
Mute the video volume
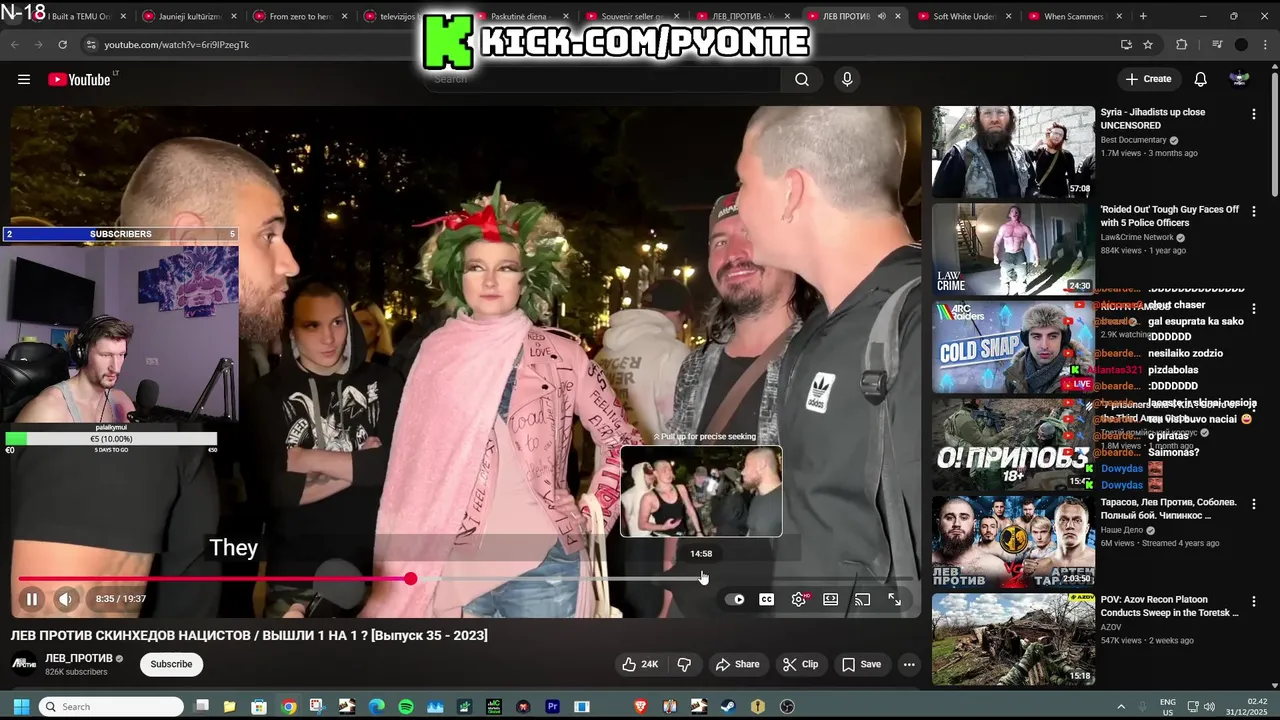point(65,599)
